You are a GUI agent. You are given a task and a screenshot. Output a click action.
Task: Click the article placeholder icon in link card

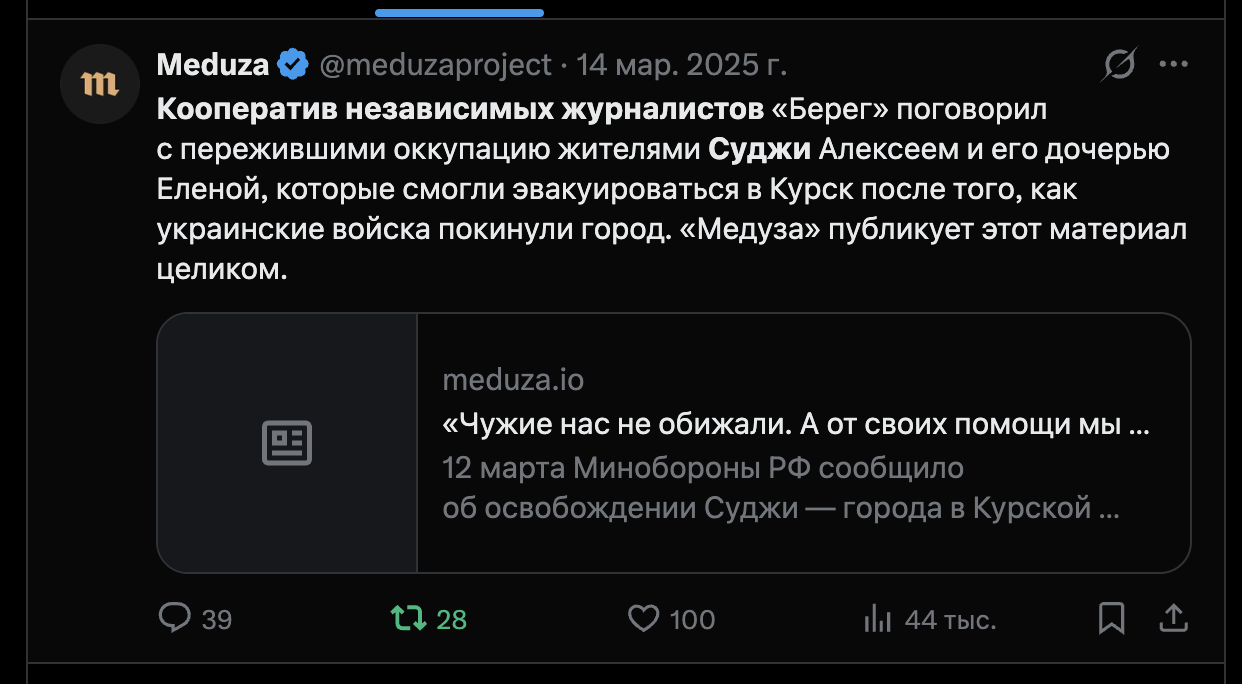pyautogui.click(x=287, y=443)
